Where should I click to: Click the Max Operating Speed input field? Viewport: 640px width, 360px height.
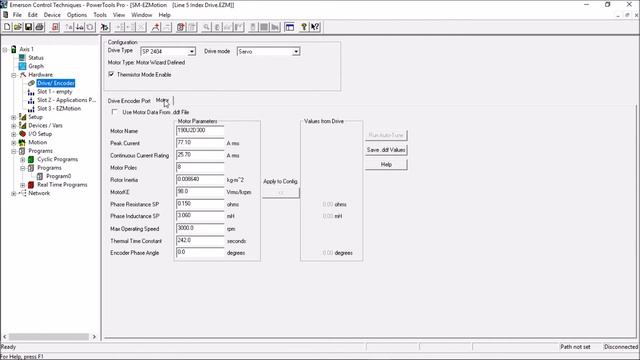coord(200,229)
